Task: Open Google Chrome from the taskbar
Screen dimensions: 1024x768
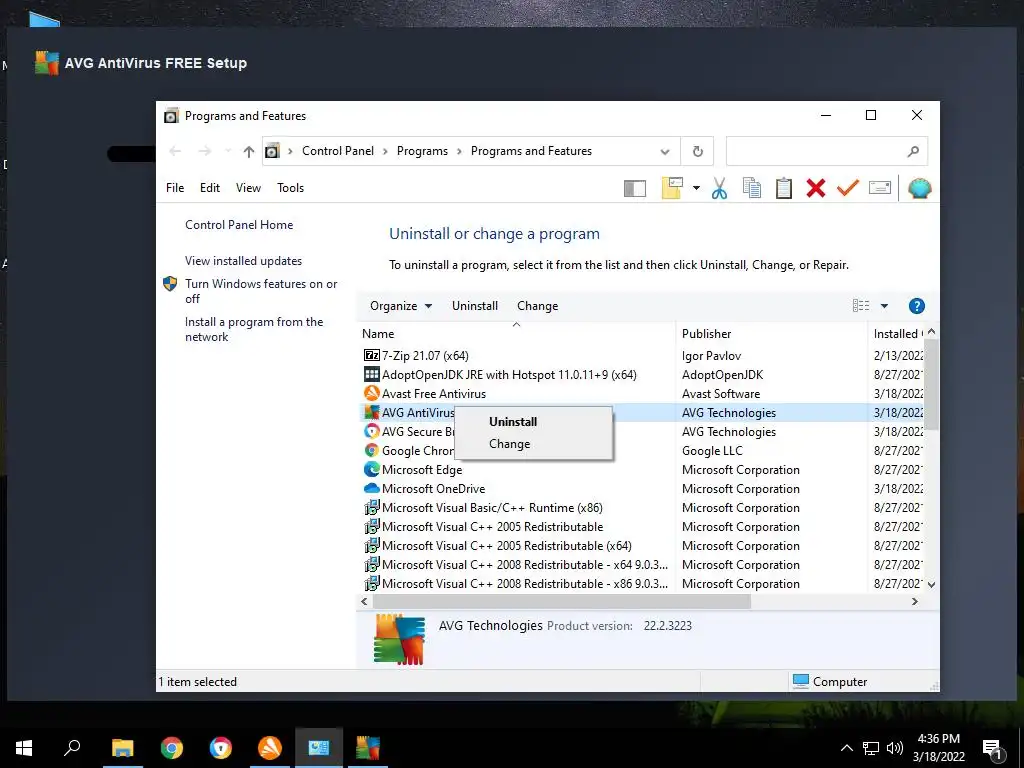Action: (172, 748)
